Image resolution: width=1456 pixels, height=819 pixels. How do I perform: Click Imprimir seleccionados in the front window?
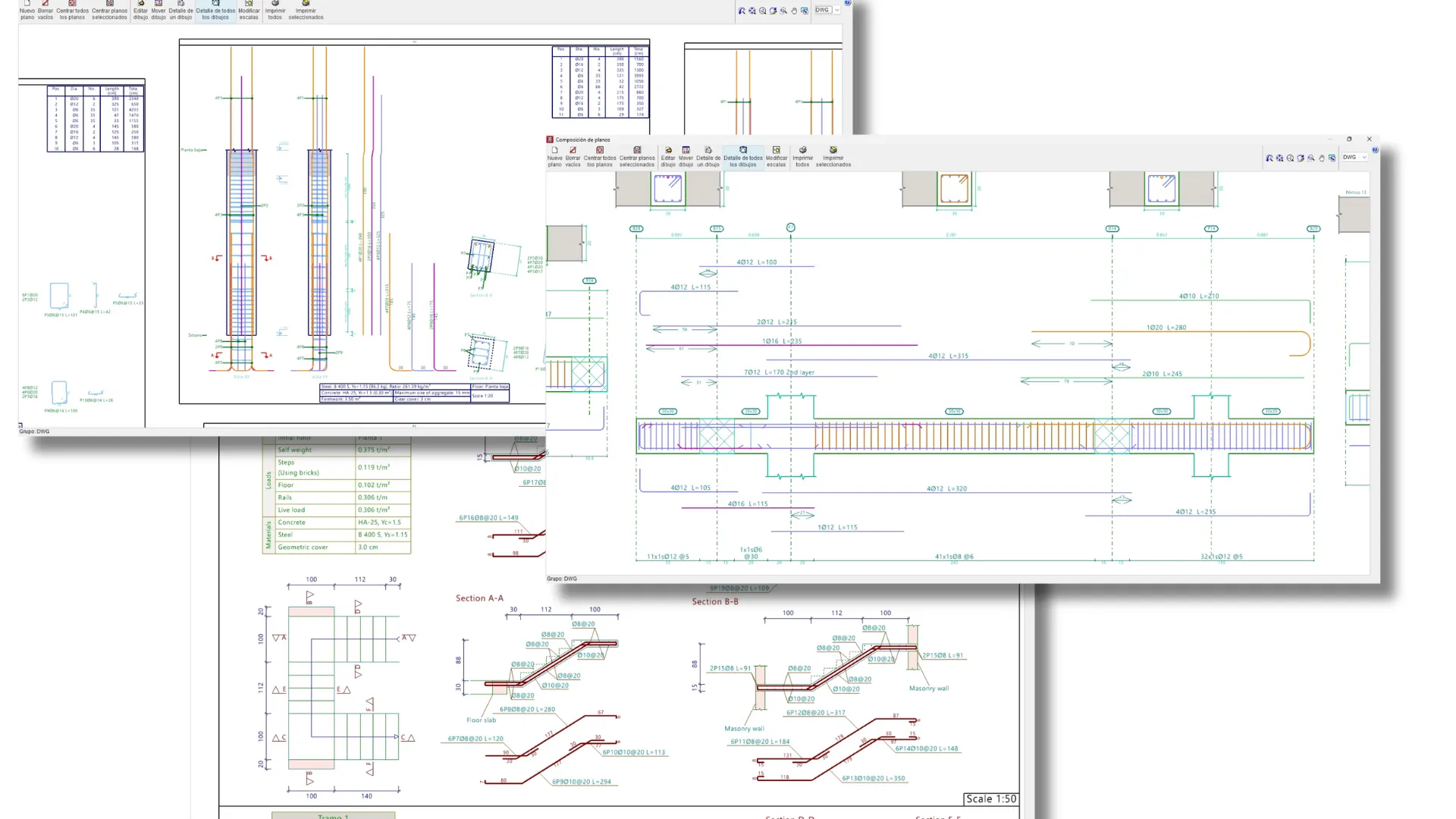(x=833, y=157)
